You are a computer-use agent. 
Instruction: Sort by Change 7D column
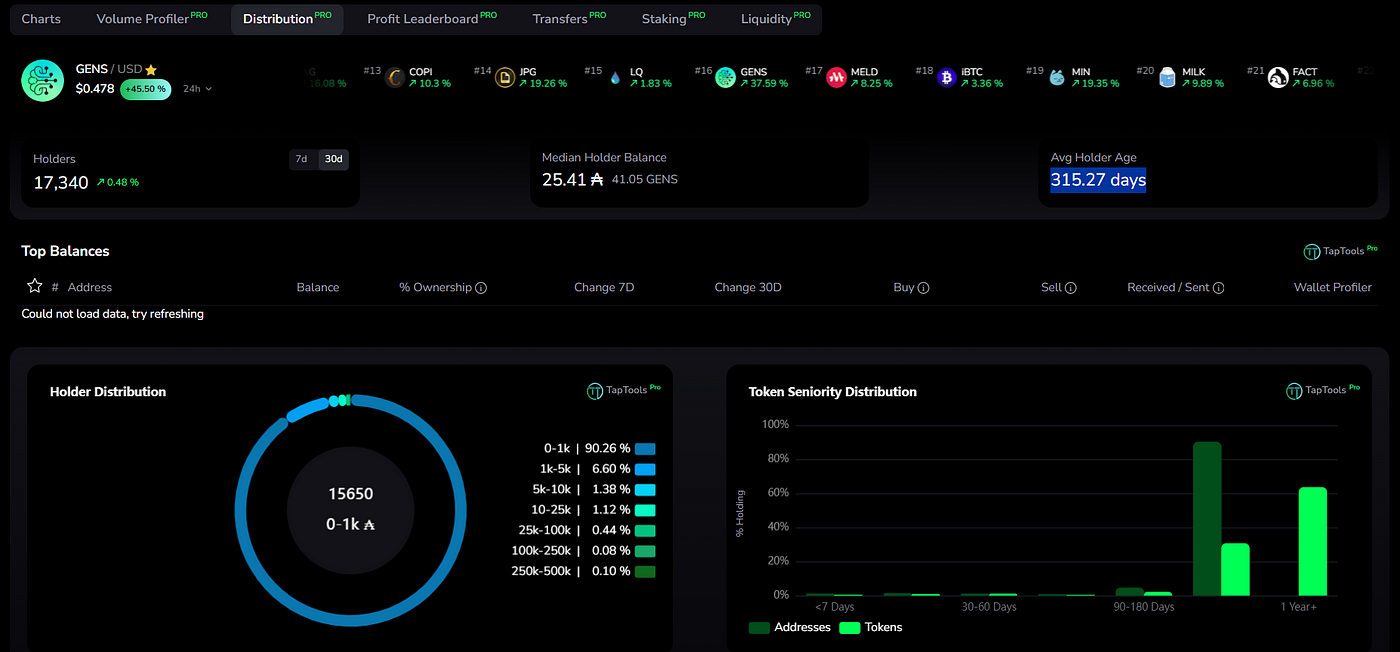pos(604,287)
